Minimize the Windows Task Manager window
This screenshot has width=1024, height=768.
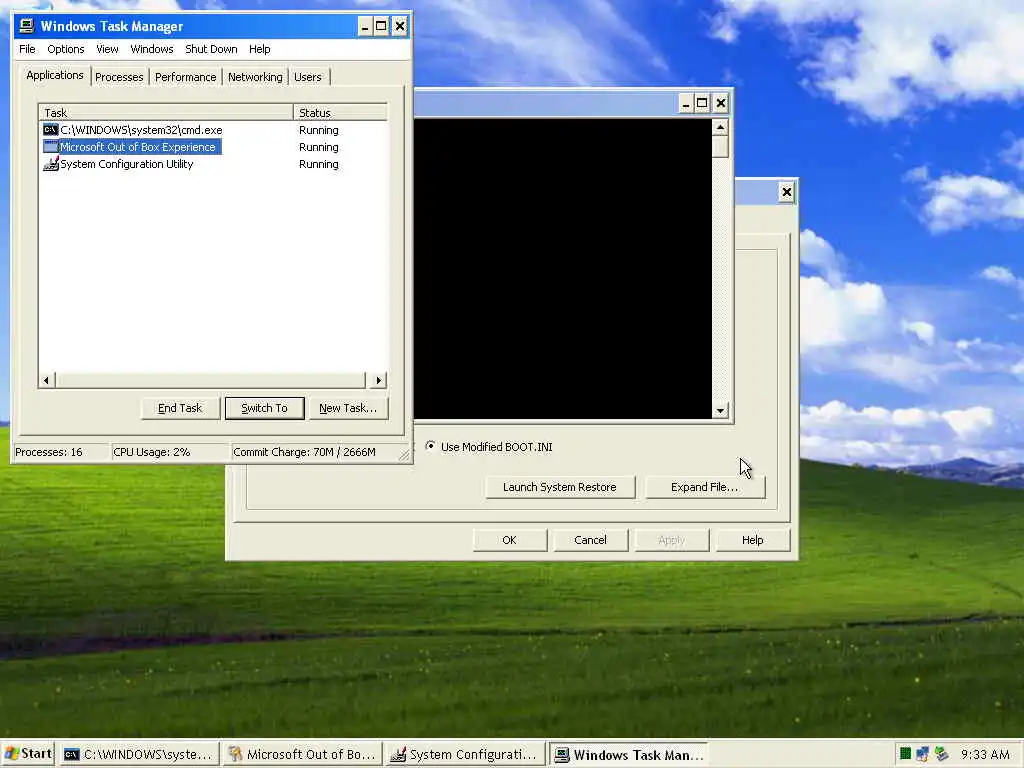click(x=364, y=26)
